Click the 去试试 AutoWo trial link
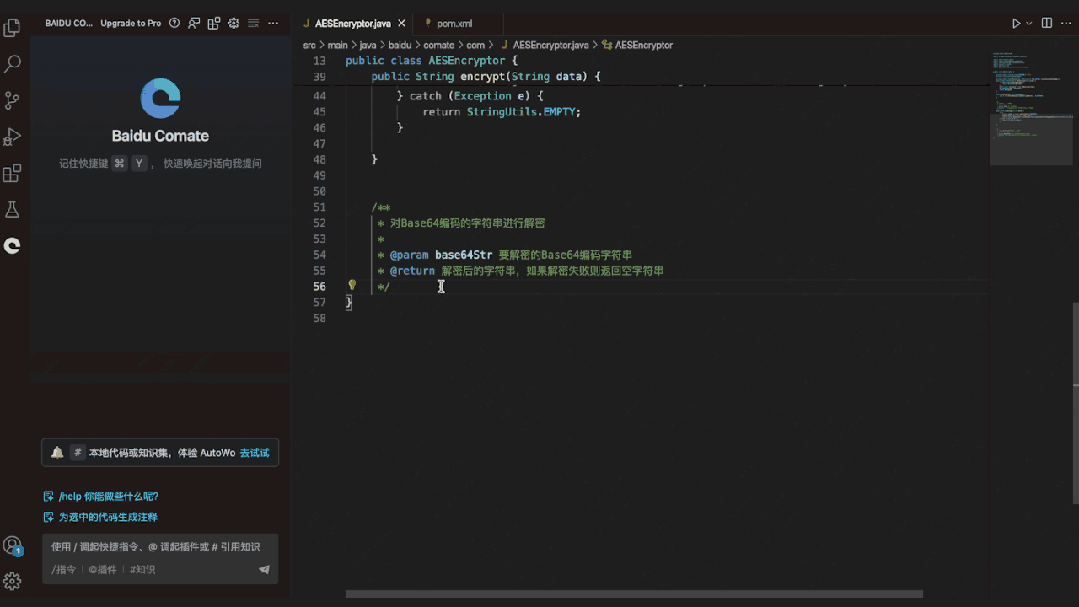The height and width of the screenshot is (607, 1079). click(256, 452)
